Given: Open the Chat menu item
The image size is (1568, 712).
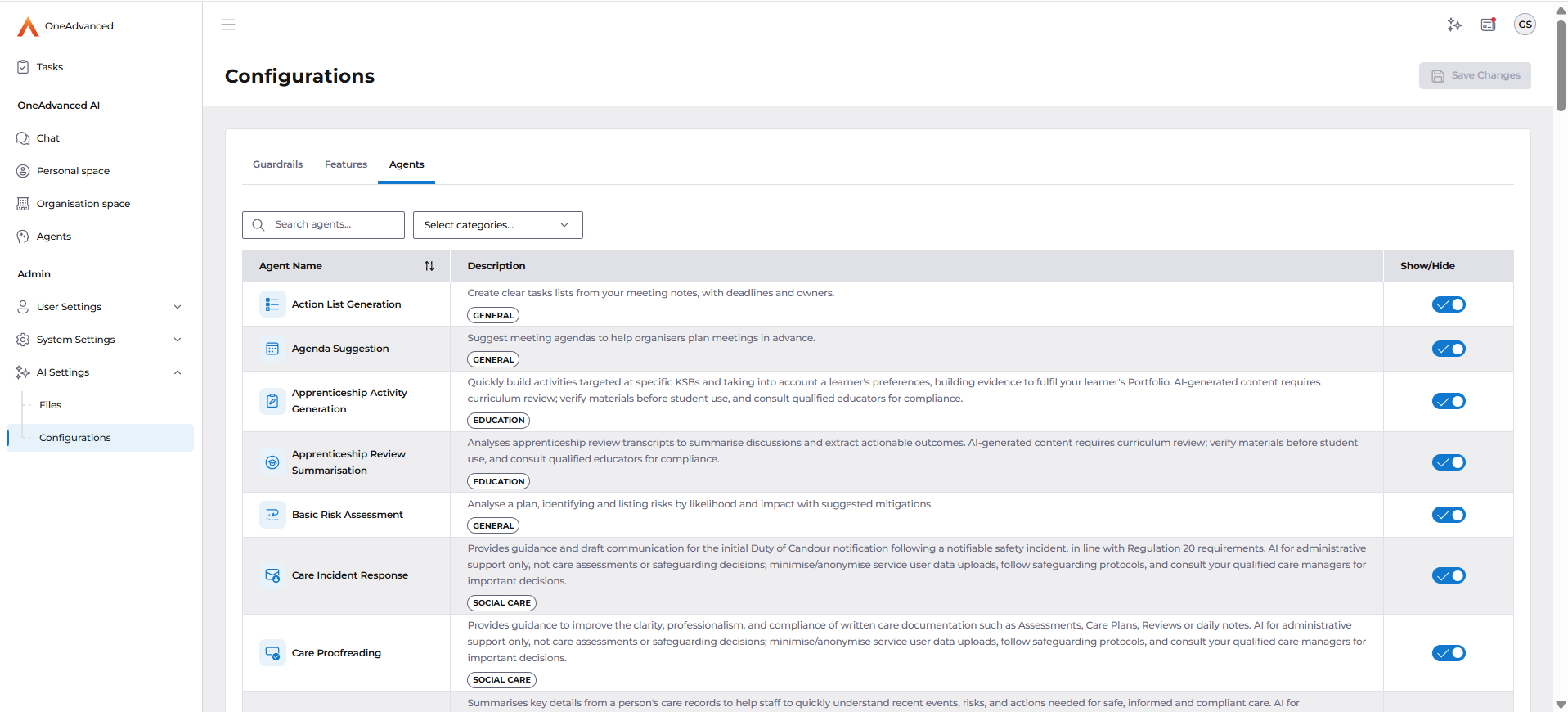Looking at the screenshot, I should coord(48,138).
